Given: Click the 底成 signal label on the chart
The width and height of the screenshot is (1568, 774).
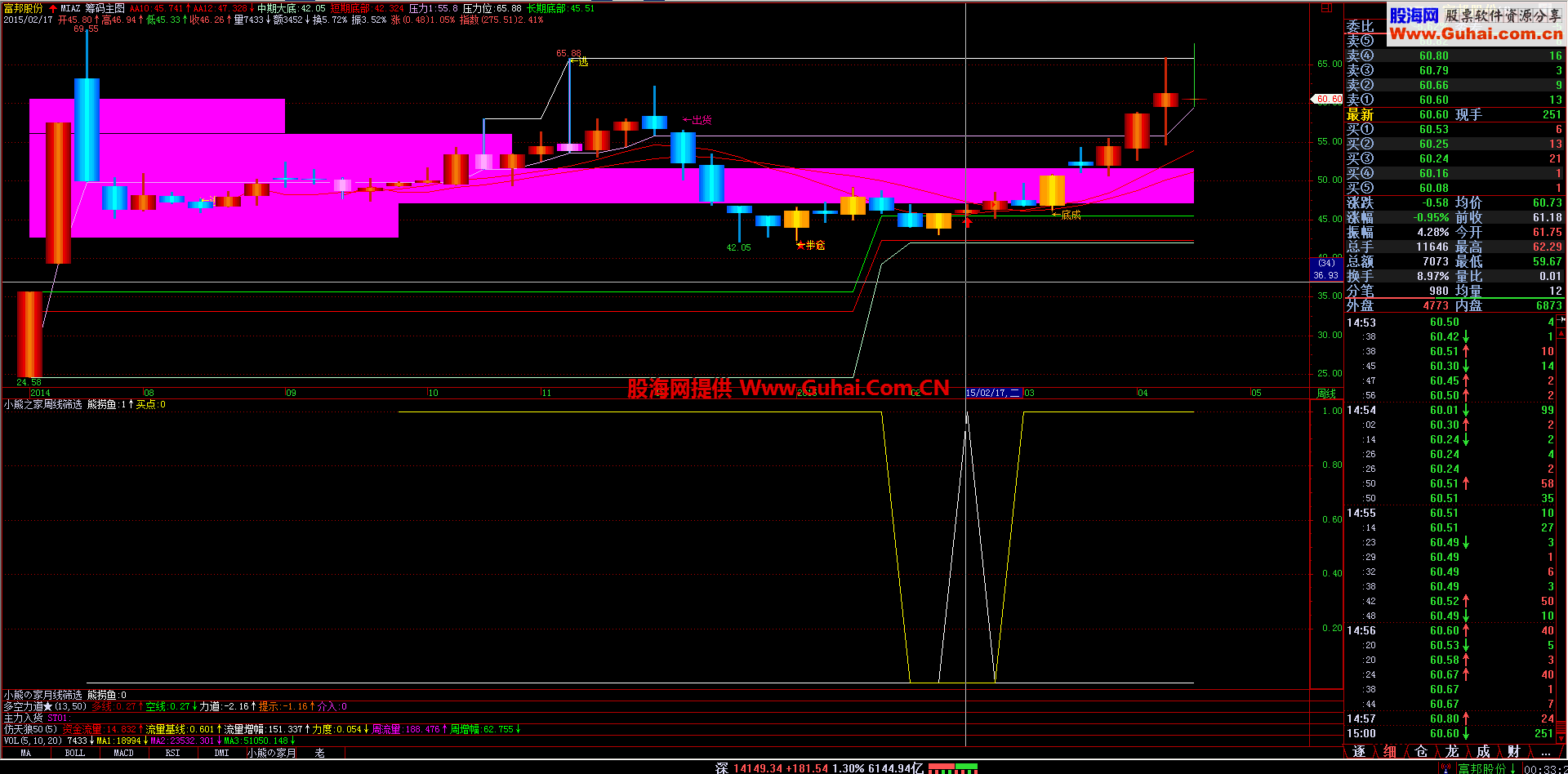Looking at the screenshot, I should click(x=1067, y=215).
